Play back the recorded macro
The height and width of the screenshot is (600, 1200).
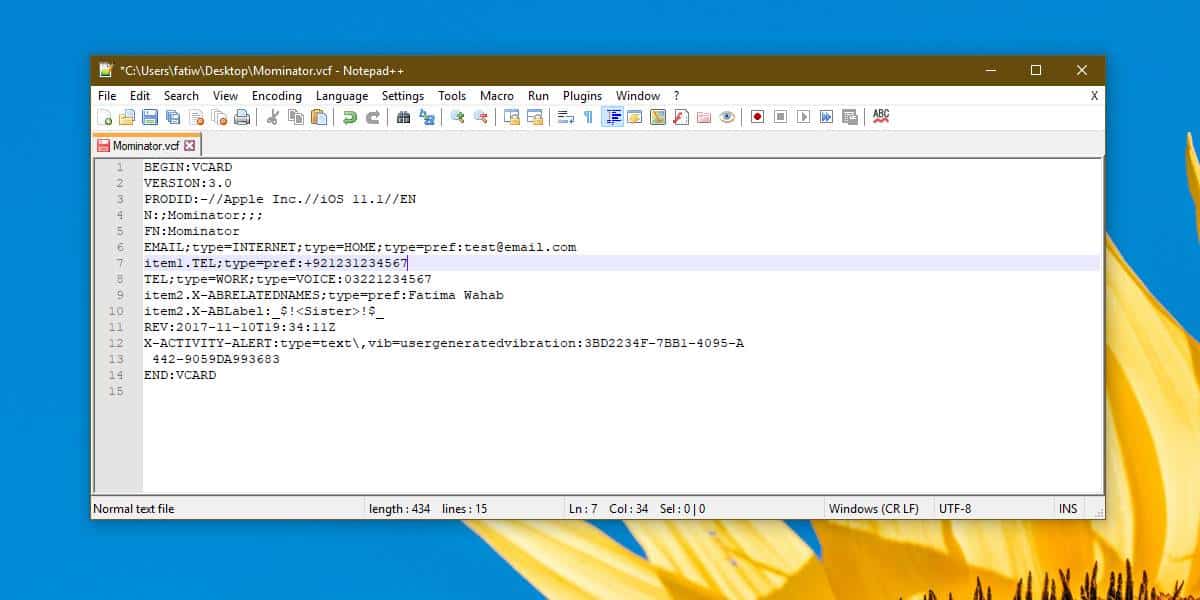[803, 117]
